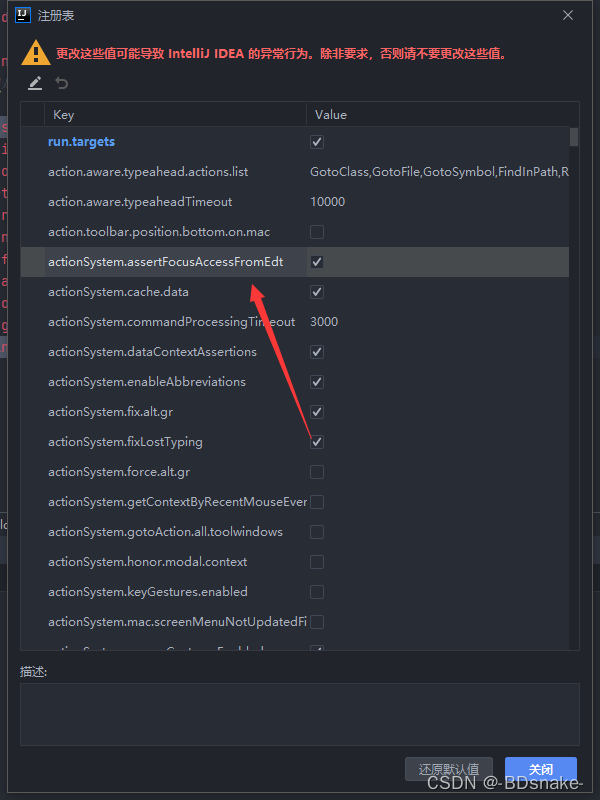Close the registry dialog with the X button
This screenshot has height=800, width=600.
[568, 15]
